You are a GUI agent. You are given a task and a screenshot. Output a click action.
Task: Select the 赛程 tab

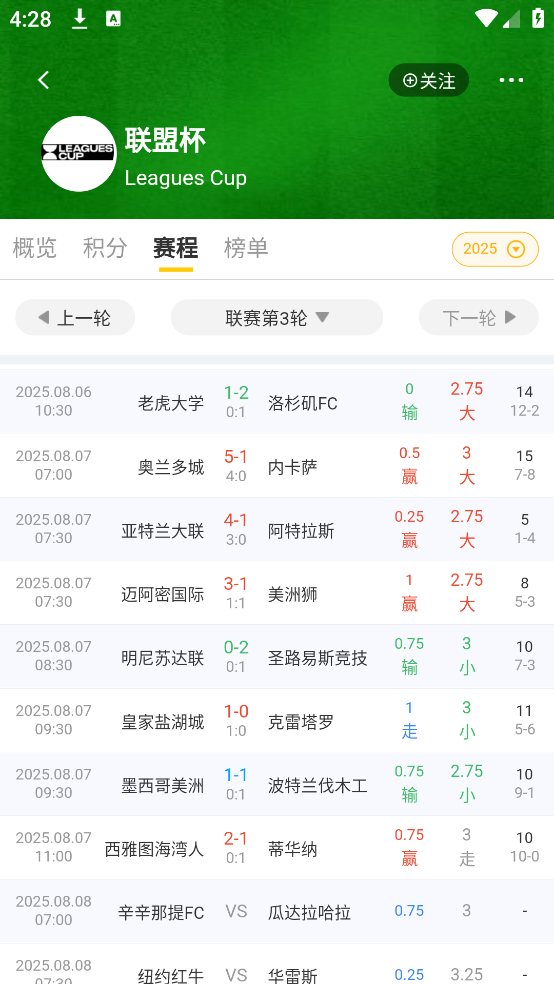[176, 249]
